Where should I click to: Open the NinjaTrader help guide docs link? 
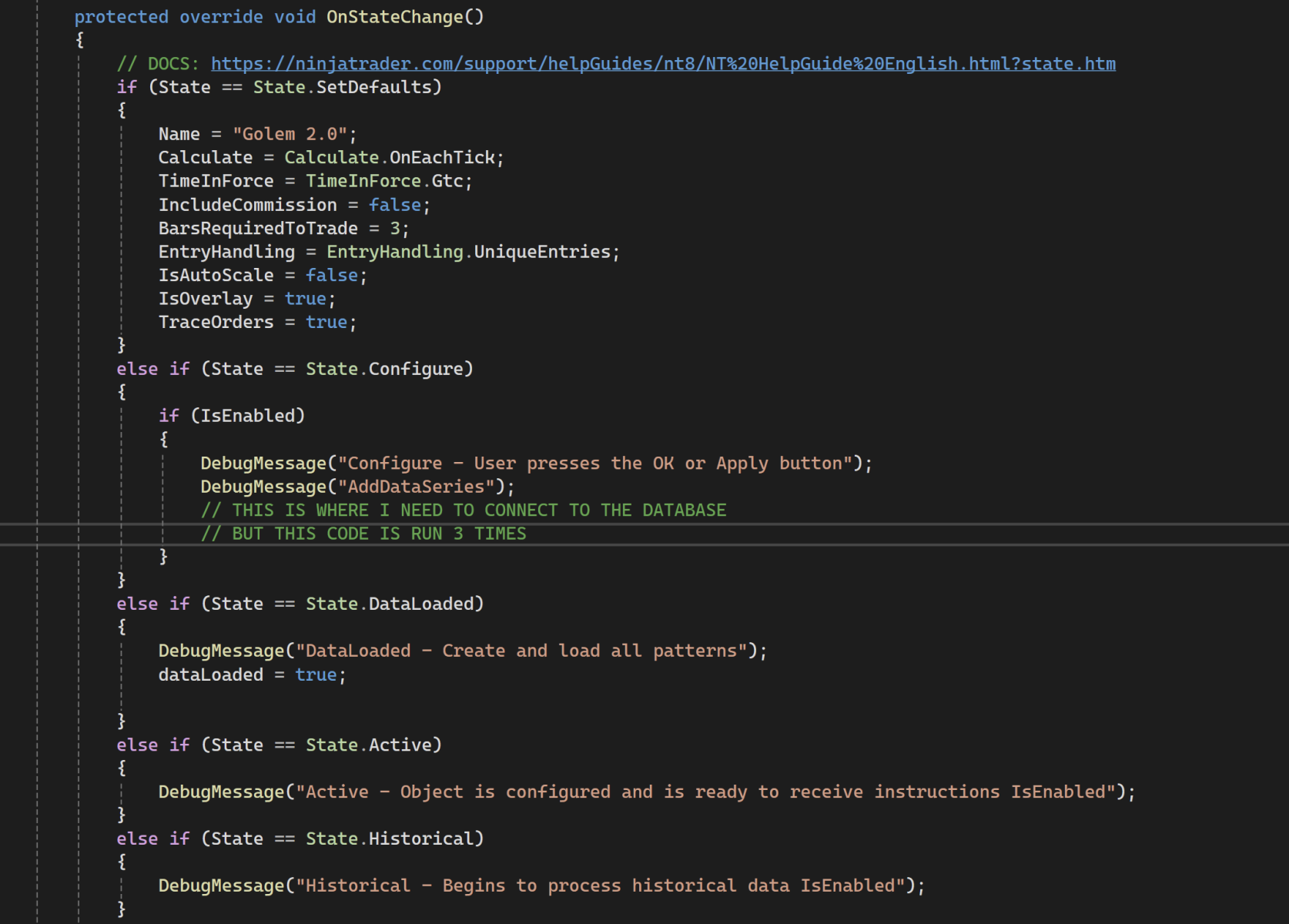pos(662,64)
